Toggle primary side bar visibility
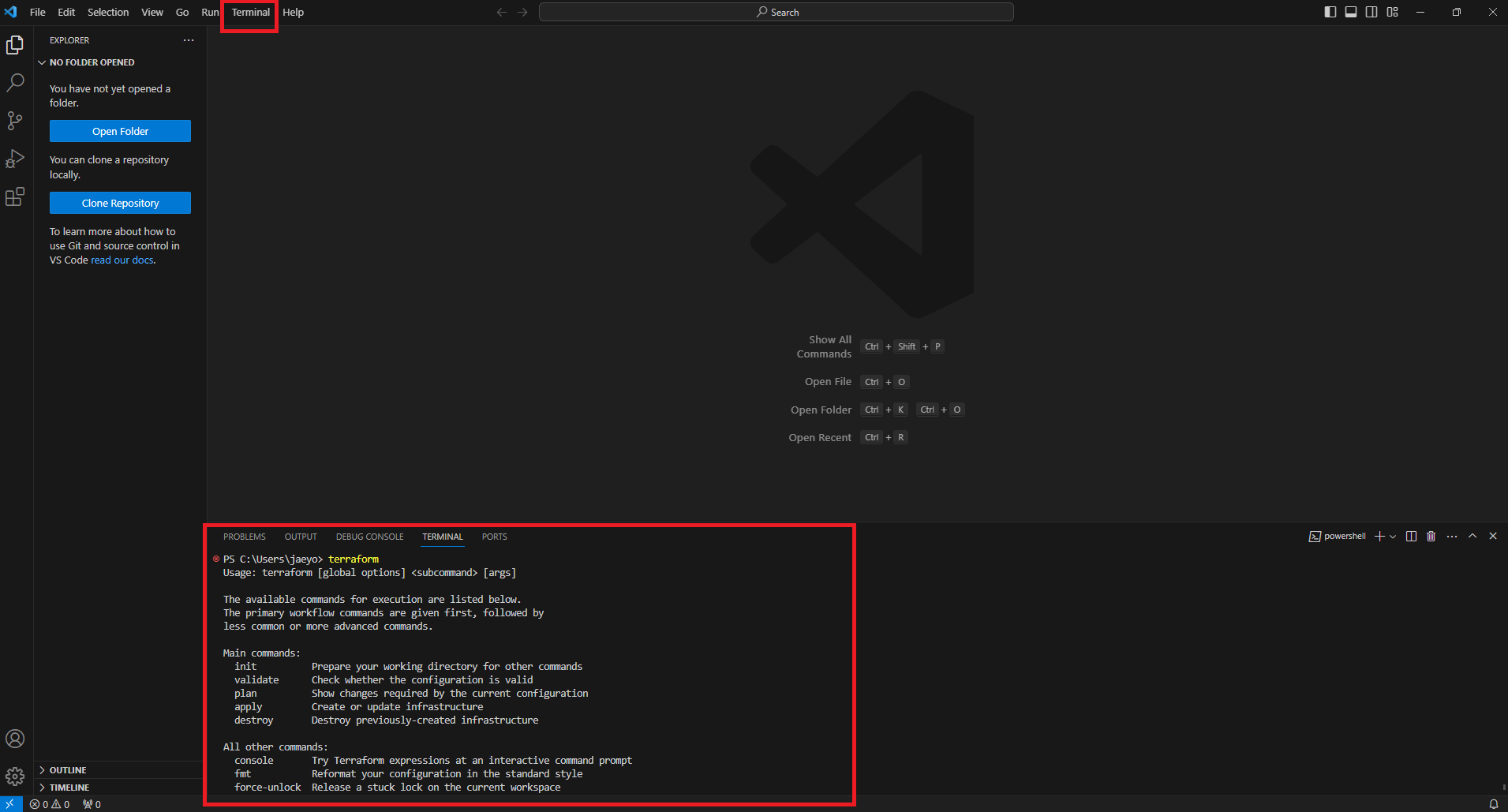 point(1330,12)
